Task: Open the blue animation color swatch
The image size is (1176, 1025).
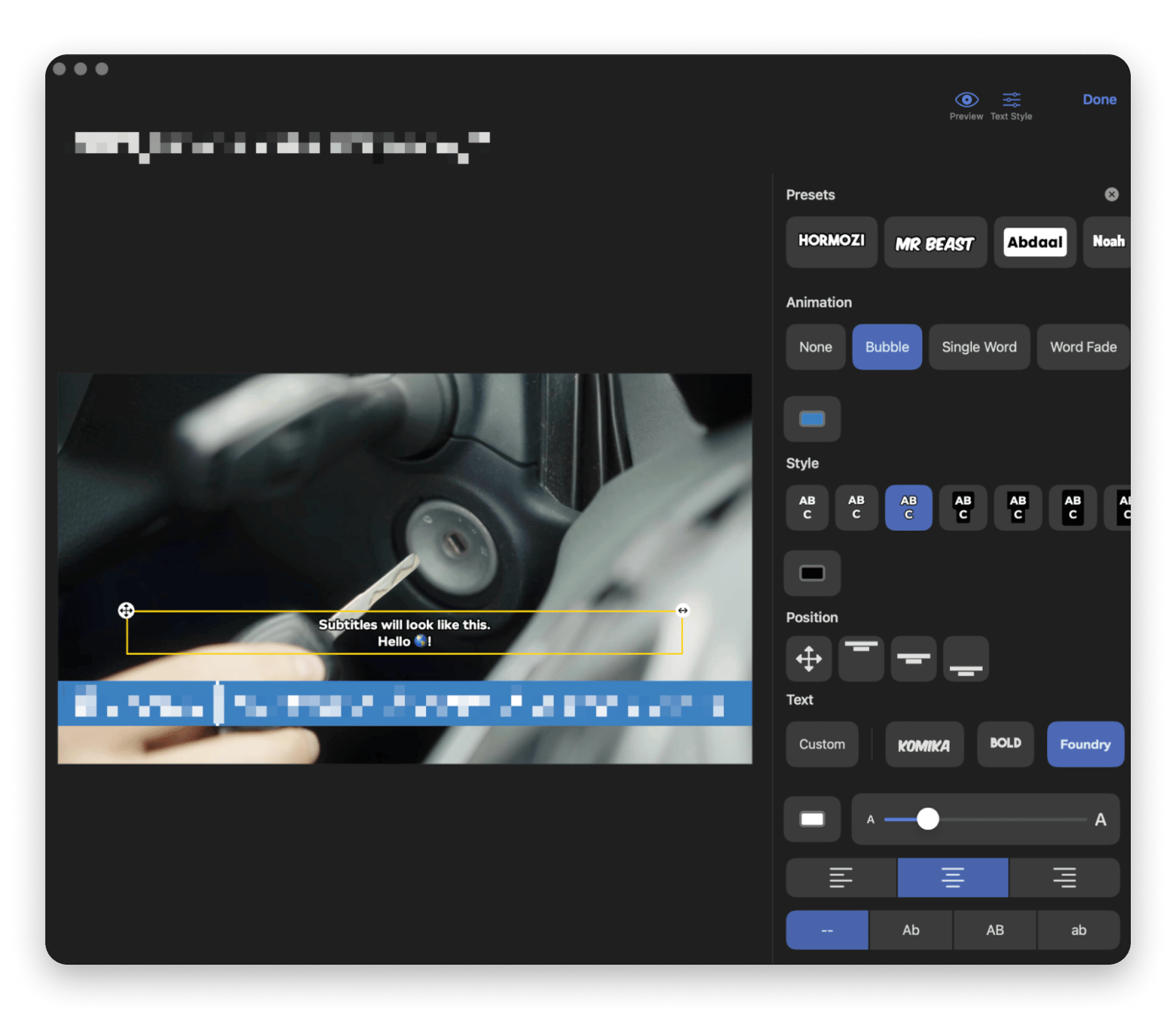Action: (x=812, y=419)
